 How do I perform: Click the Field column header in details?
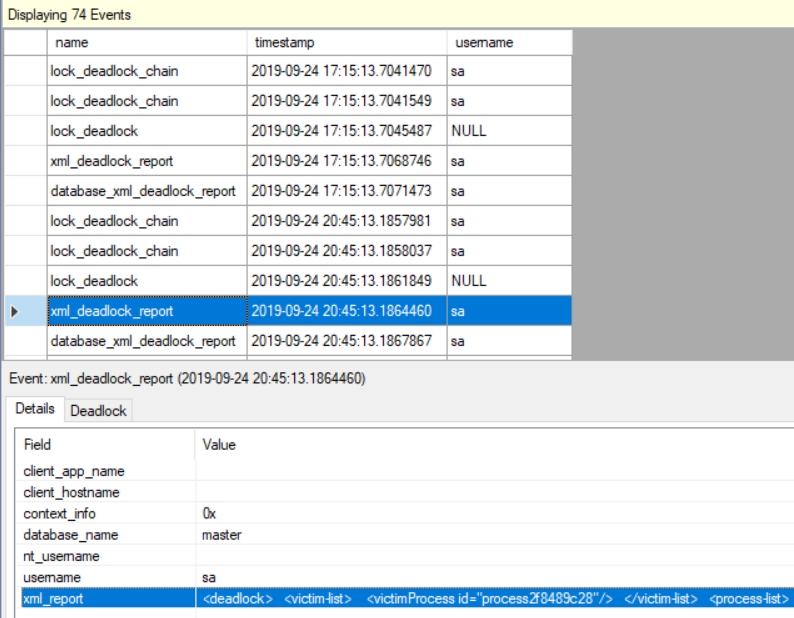pyautogui.click(x=105, y=444)
